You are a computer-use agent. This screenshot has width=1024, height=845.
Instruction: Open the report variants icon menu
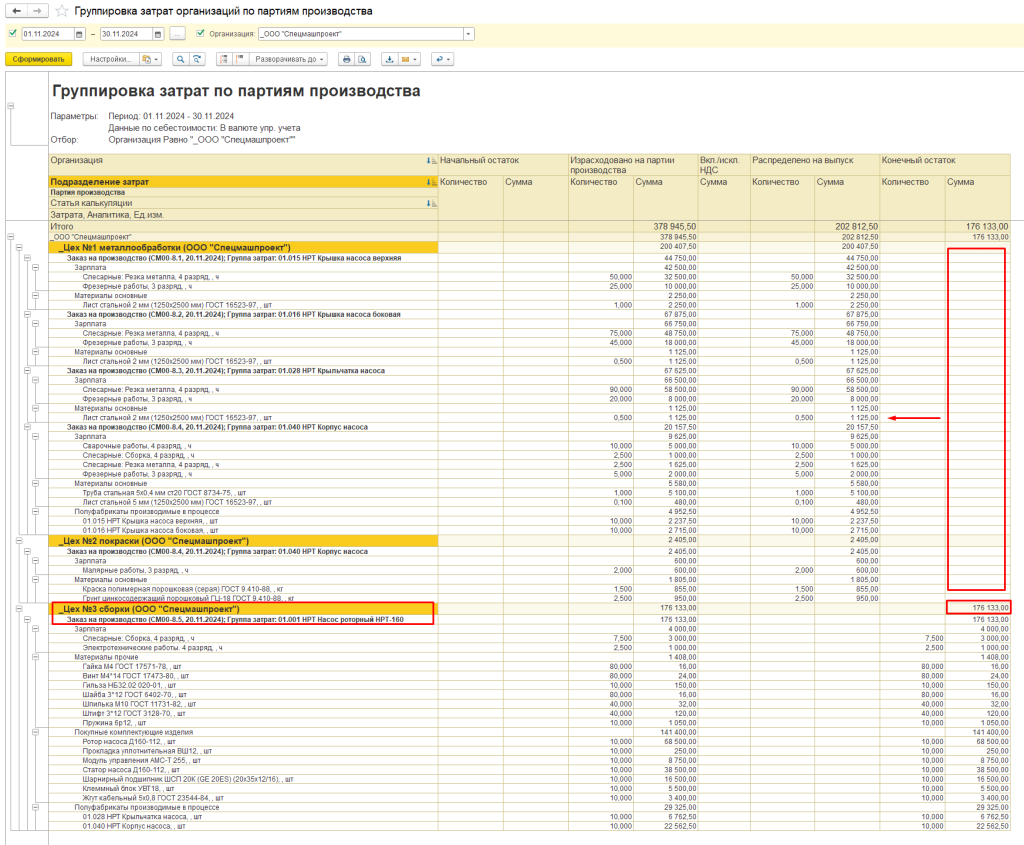coord(150,59)
